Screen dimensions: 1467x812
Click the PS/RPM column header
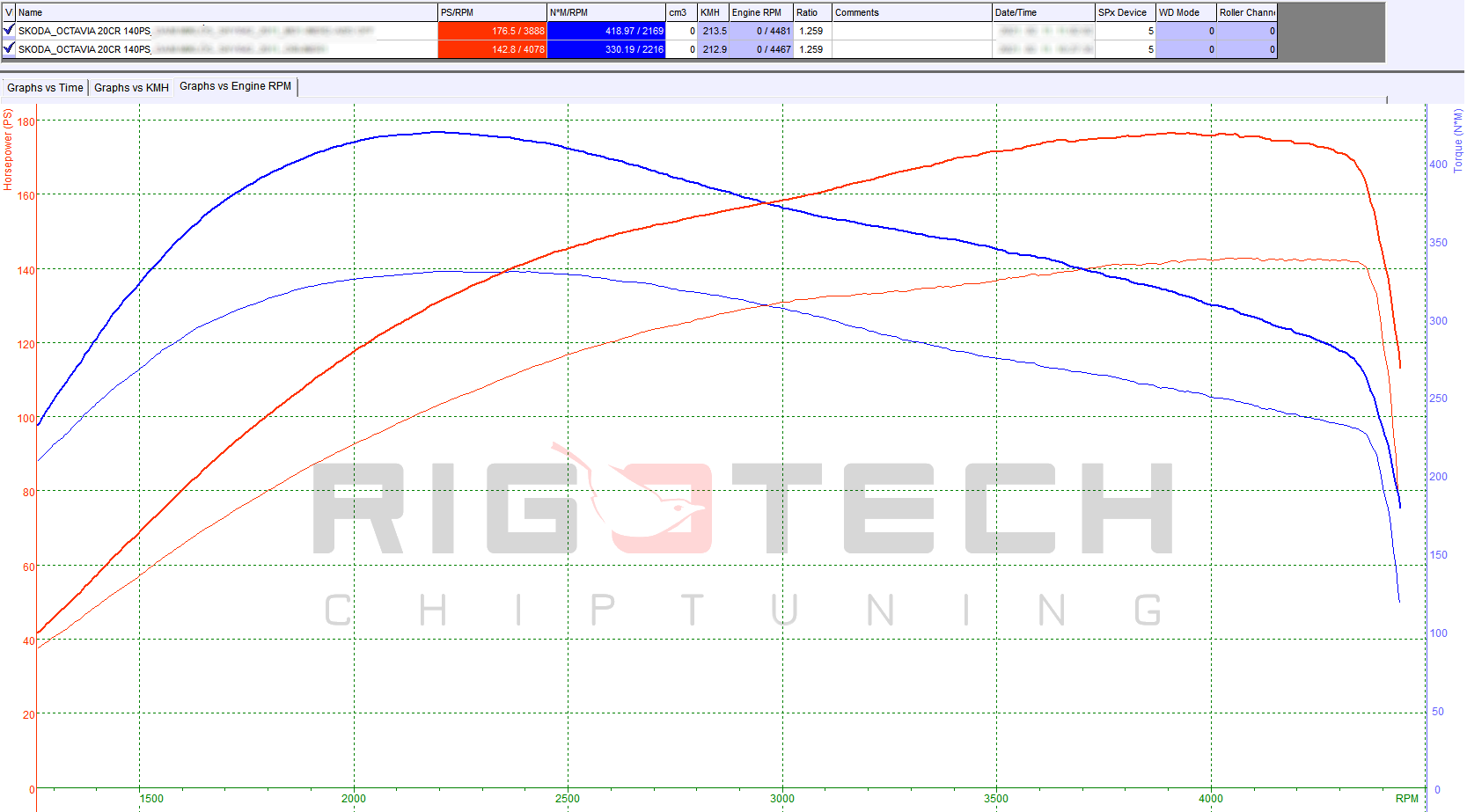click(492, 12)
